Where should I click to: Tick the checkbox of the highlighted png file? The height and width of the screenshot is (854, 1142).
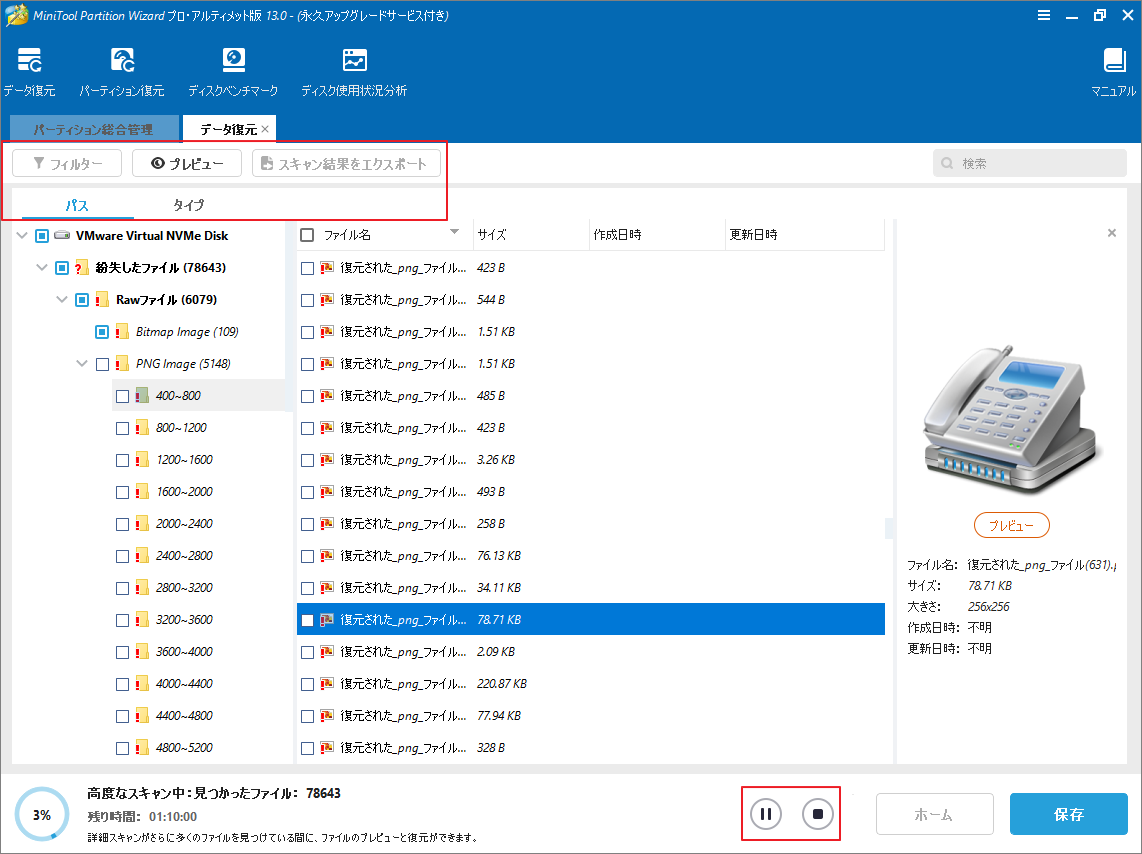pyautogui.click(x=307, y=619)
